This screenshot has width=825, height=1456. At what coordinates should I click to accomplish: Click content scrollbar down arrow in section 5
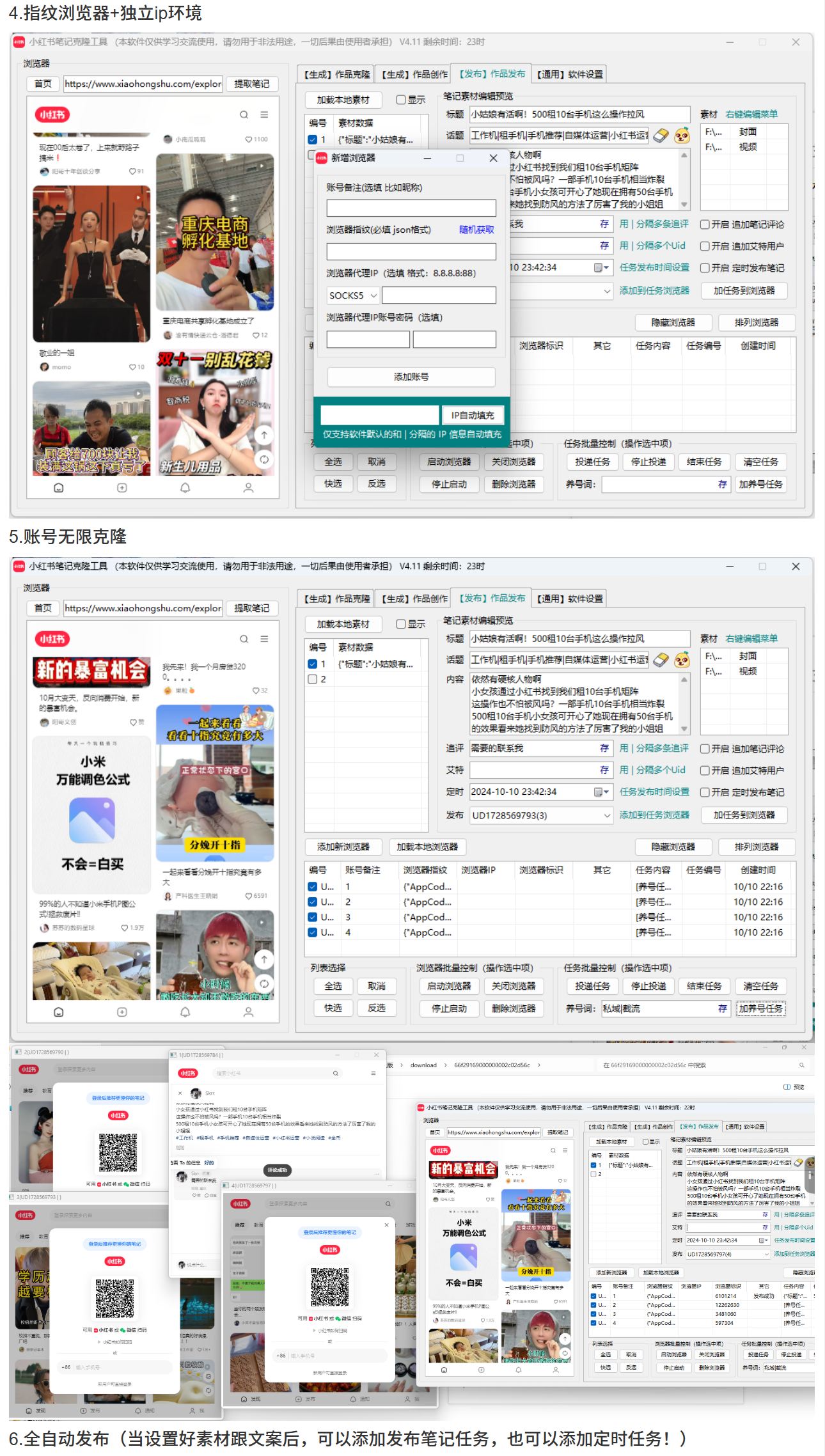point(684,729)
